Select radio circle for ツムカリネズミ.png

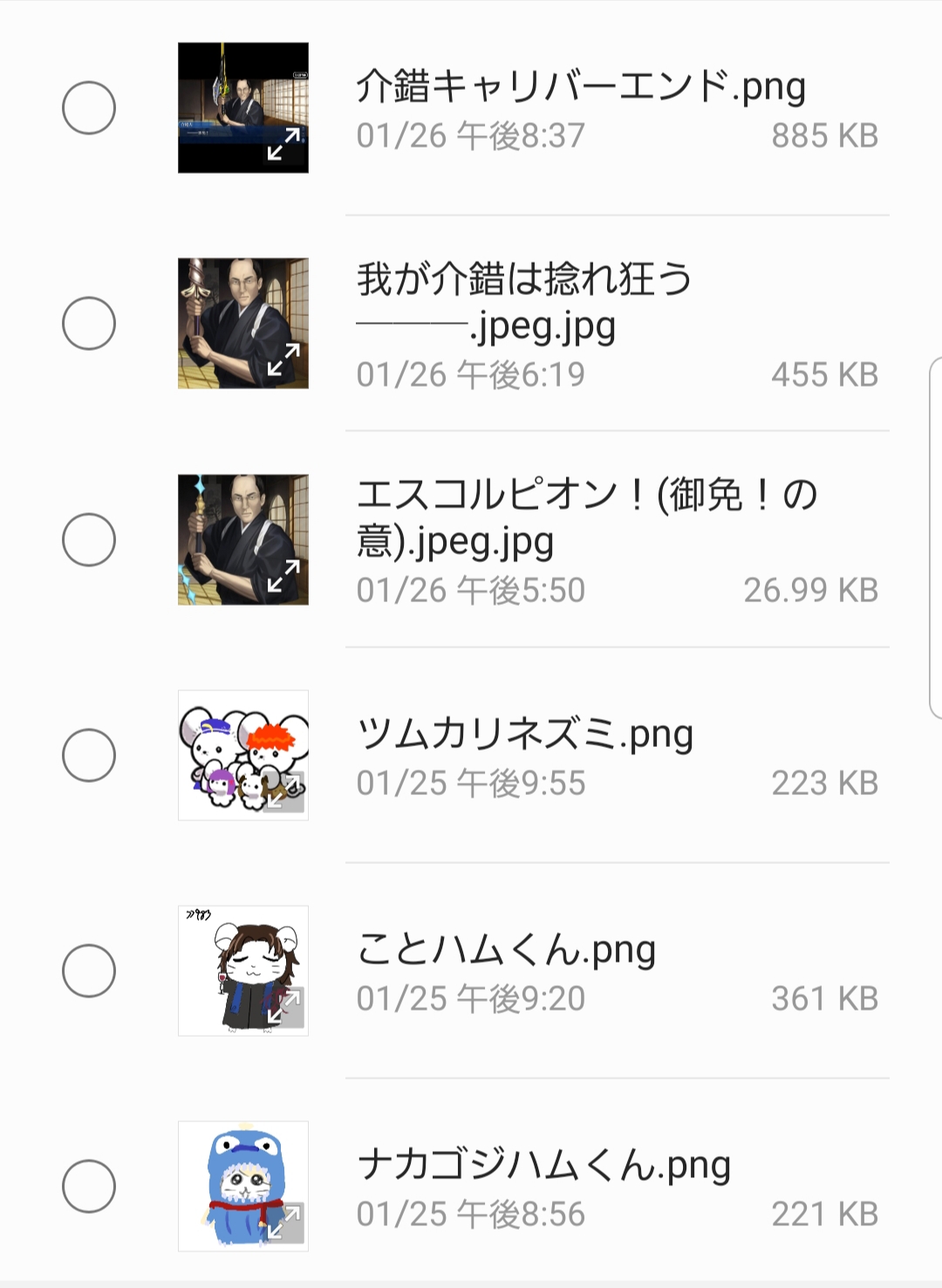(89, 755)
